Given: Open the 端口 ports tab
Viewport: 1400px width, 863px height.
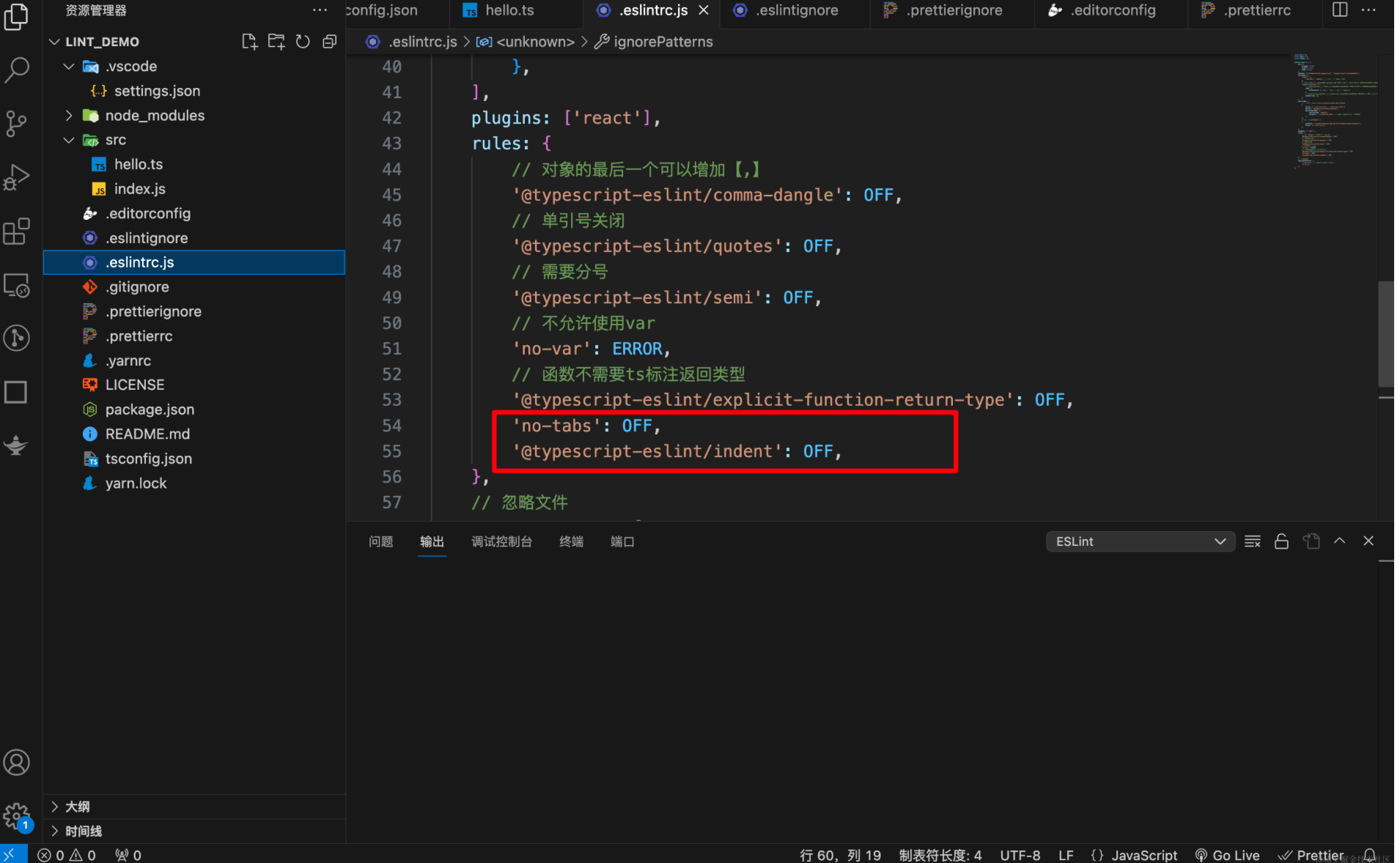Looking at the screenshot, I should coord(622,541).
